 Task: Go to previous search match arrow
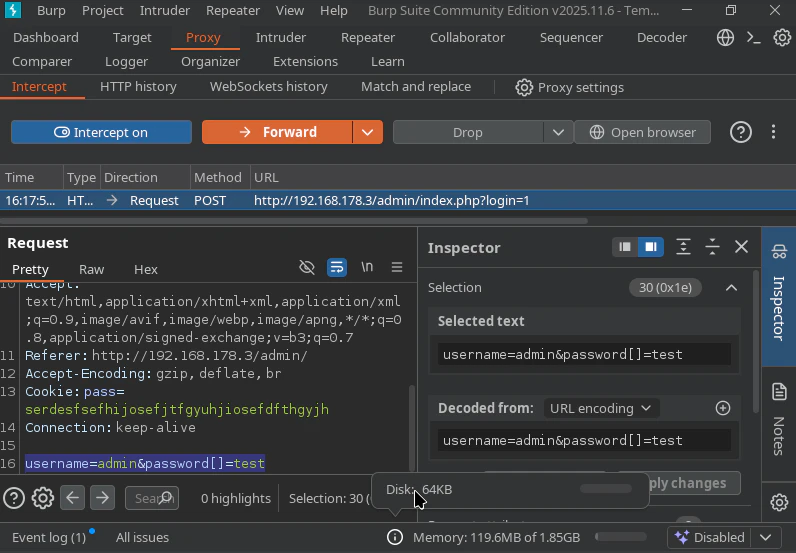[x=73, y=498]
